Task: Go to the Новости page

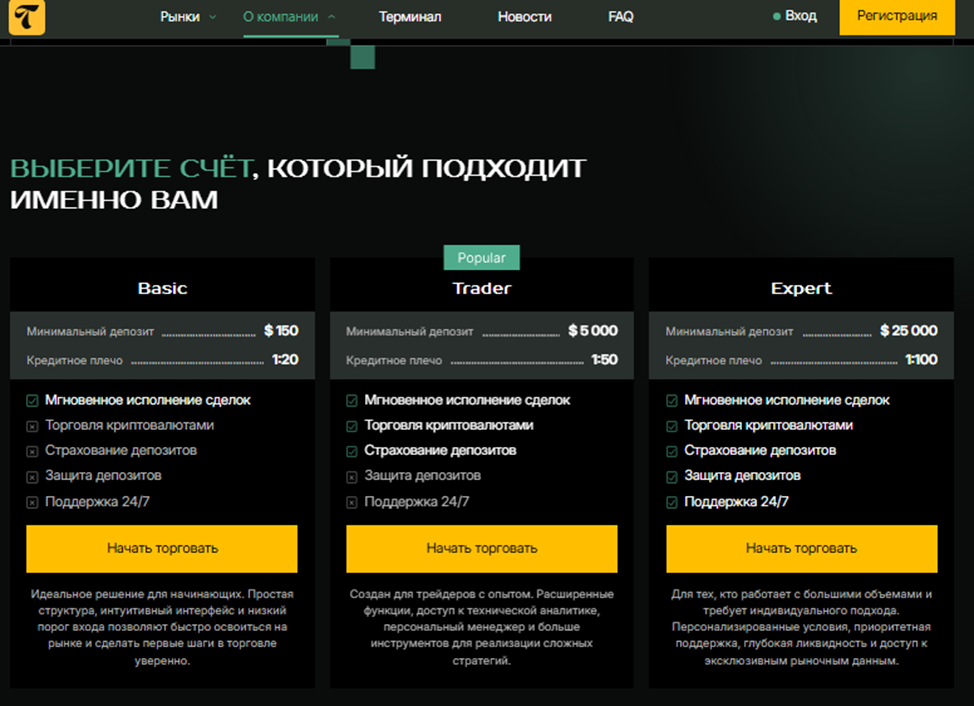Action: coord(524,17)
